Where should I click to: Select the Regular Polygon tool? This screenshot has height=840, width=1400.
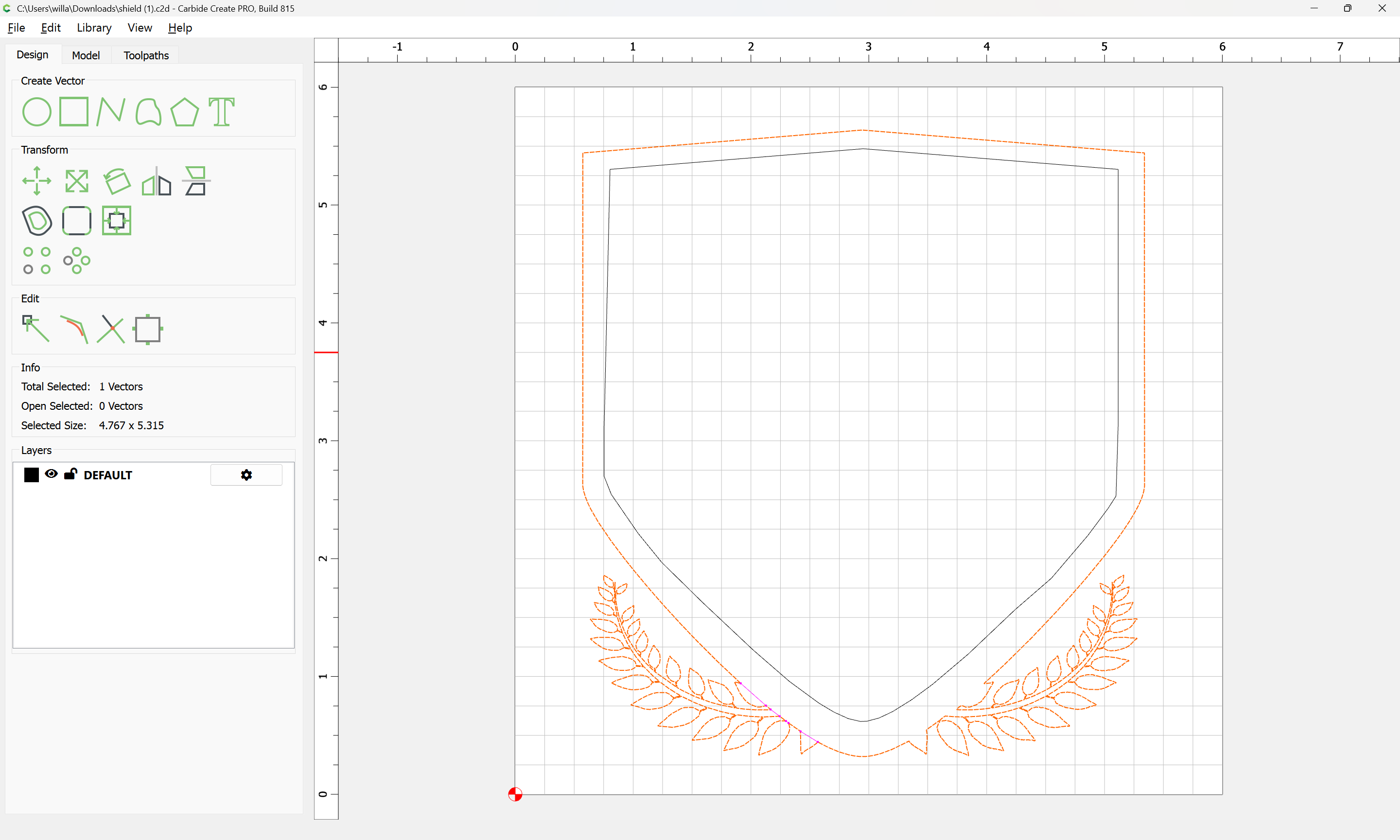click(184, 111)
